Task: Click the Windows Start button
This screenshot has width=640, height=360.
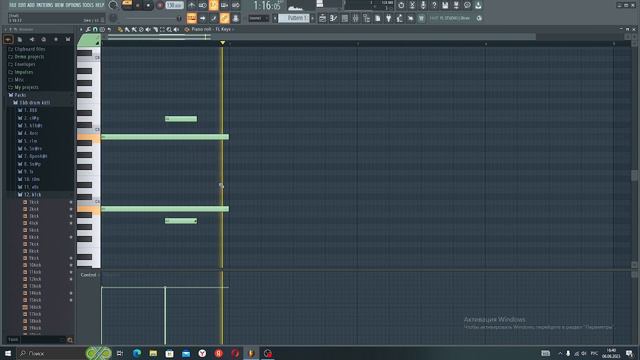Action: pos(8,353)
